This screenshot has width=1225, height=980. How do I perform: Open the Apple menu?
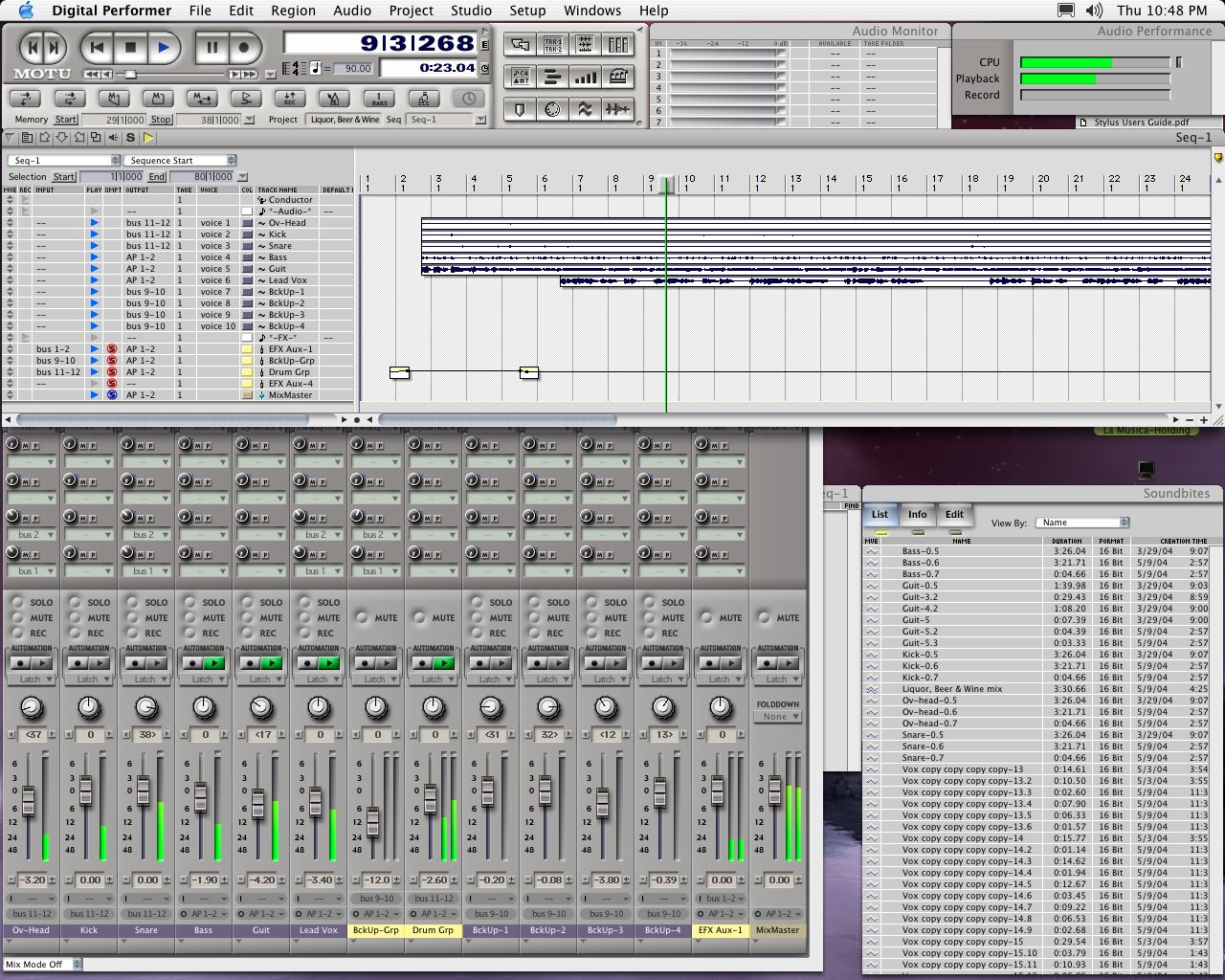click(x=26, y=11)
